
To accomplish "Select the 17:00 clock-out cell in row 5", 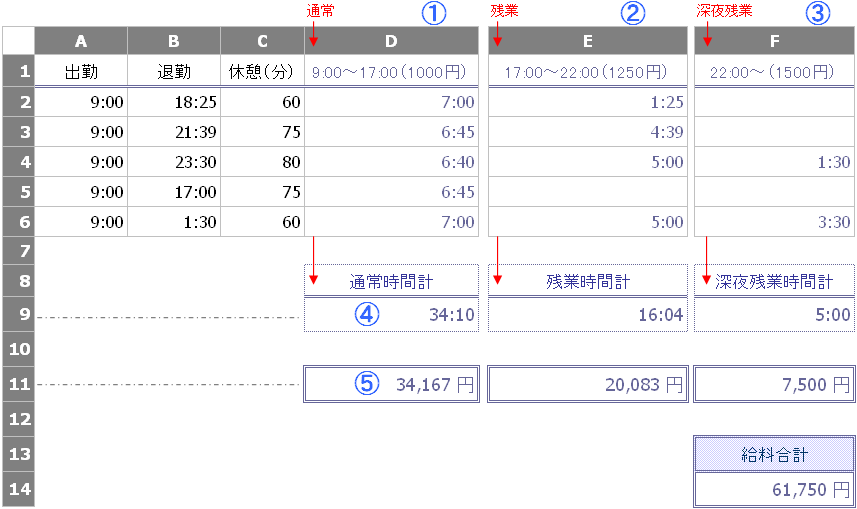I will [x=174, y=192].
